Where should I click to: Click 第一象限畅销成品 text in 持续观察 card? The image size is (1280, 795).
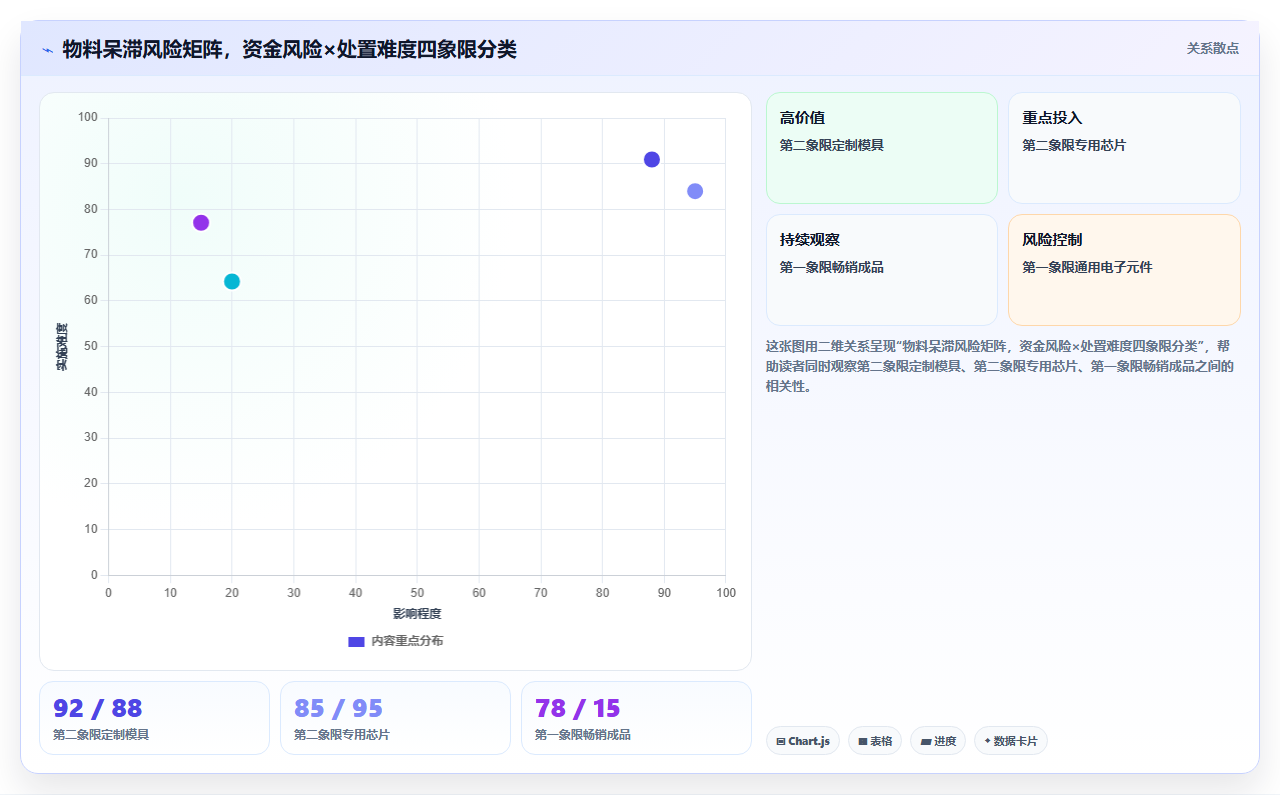[832, 267]
